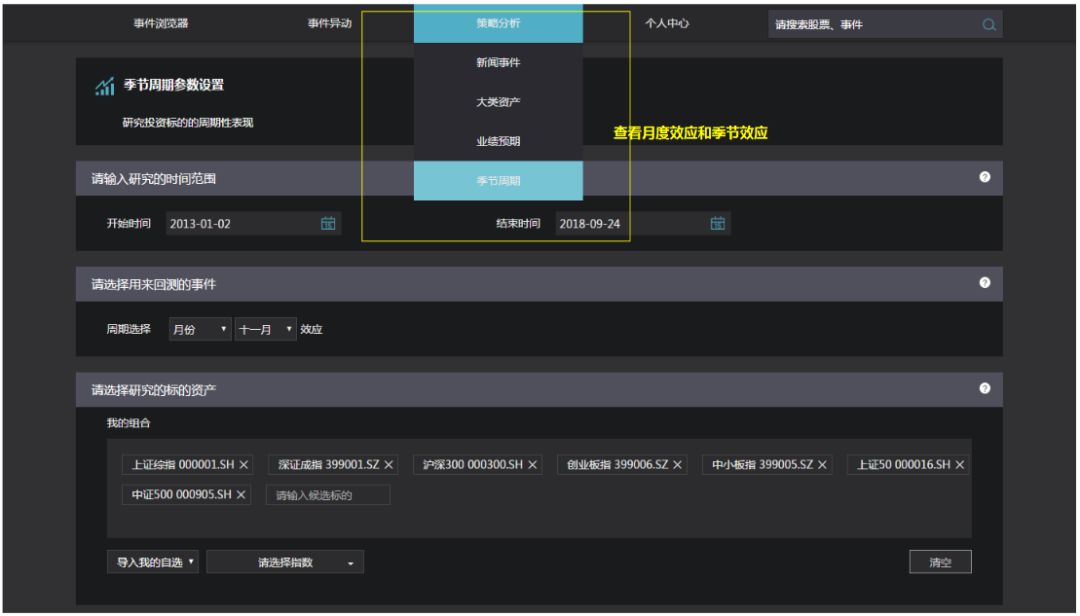Screen dimensions: 1080x616
Task: Remove the 创业板指 399006.SZ tag
Action: 676,464
